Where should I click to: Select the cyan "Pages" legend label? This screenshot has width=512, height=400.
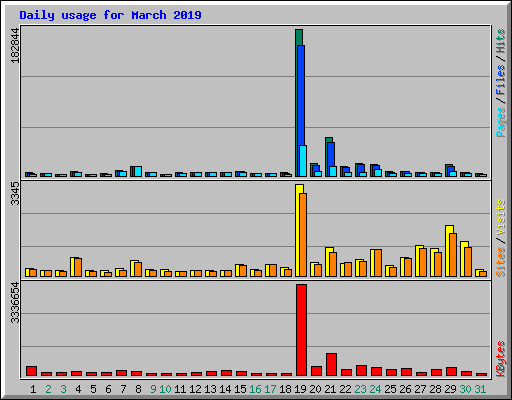pos(500,122)
